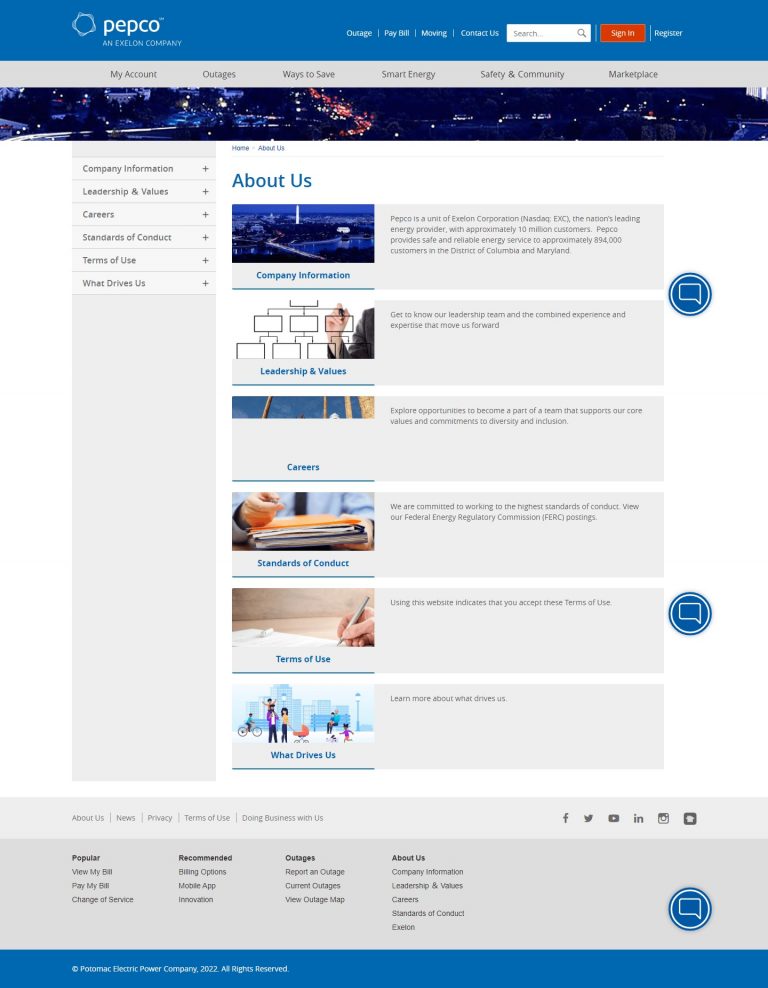
Task: Click View My Bill footer link
Action: tap(92, 872)
